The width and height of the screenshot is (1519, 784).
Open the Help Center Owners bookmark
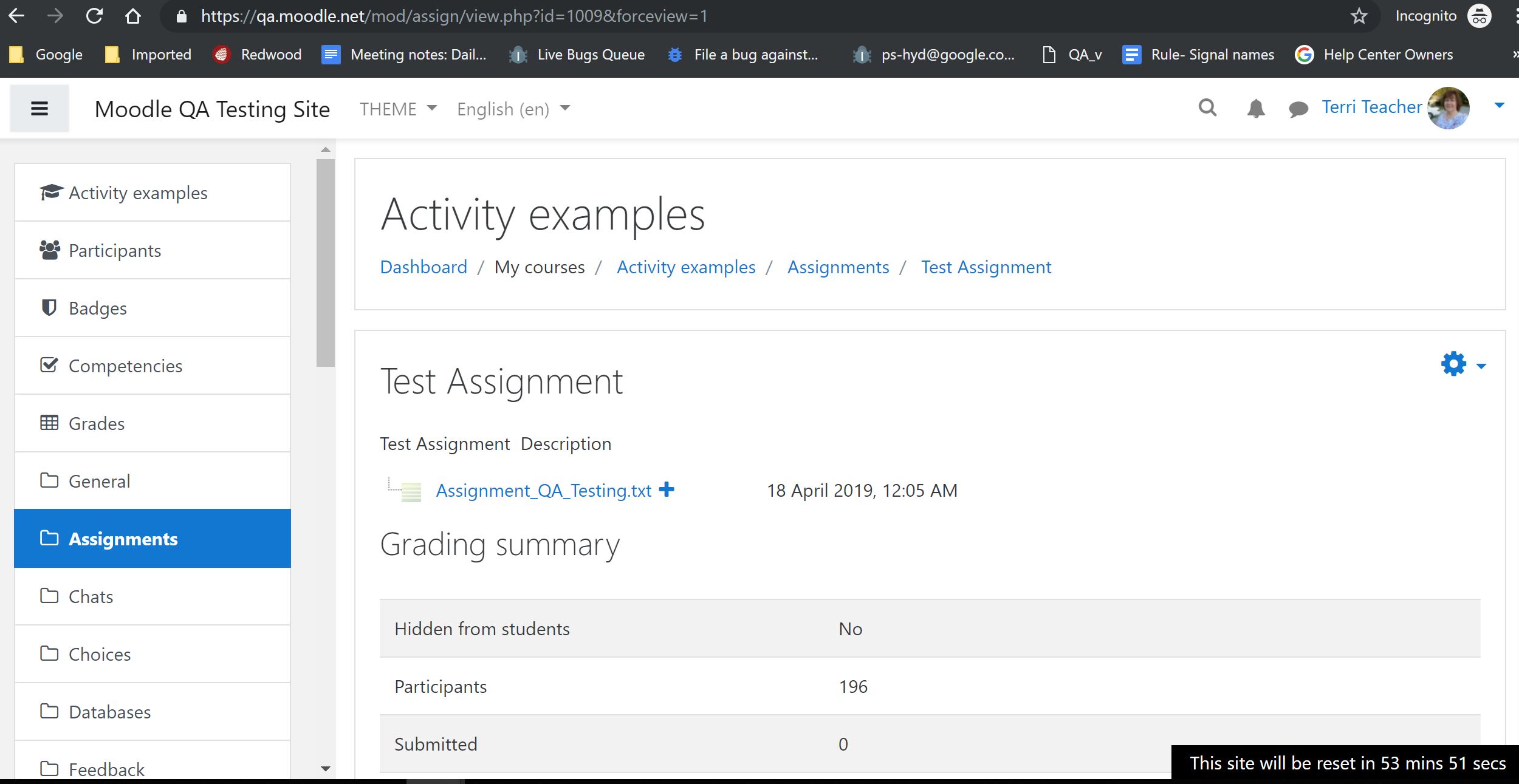pyautogui.click(x=1374, y=55)
